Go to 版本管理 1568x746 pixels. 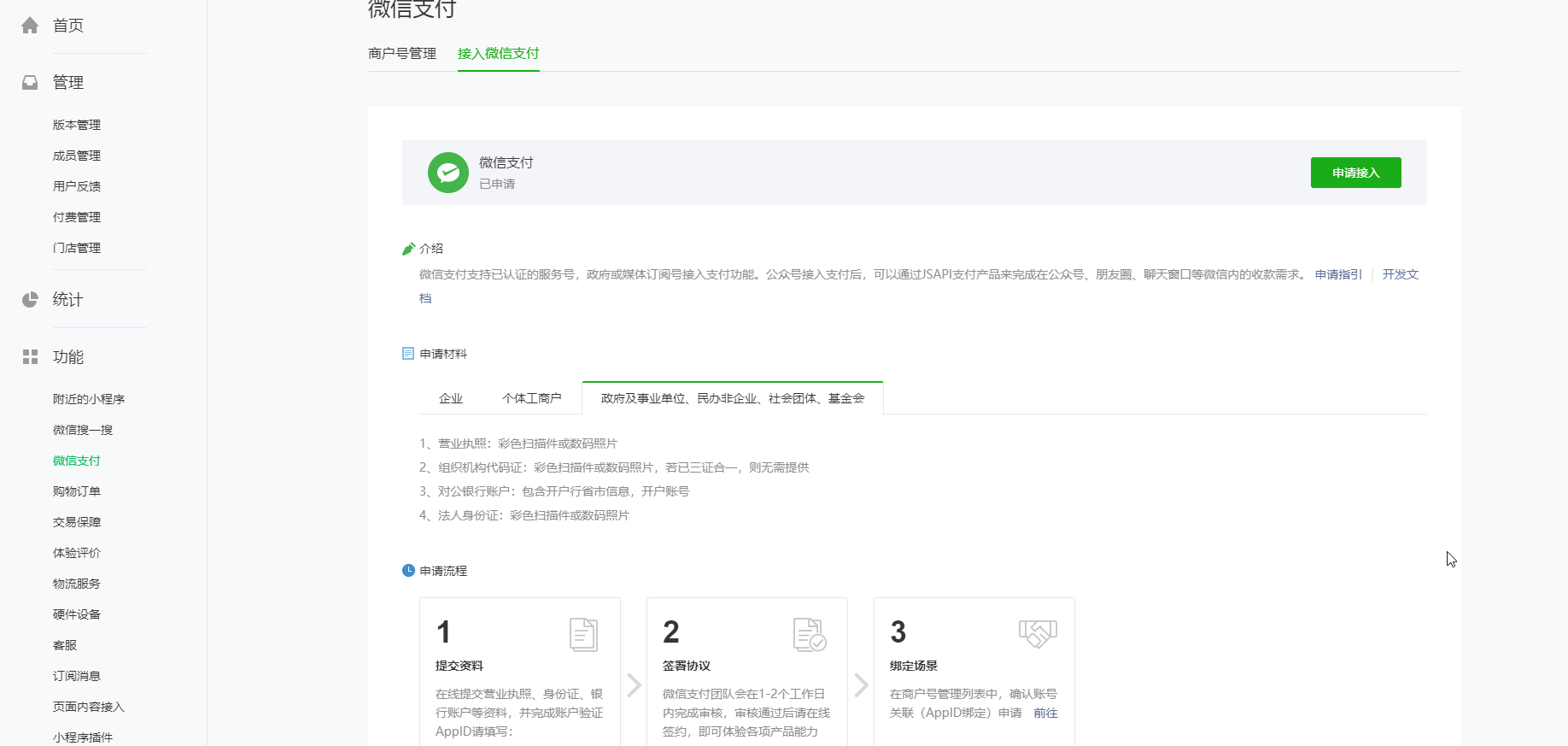click(77, 125)
